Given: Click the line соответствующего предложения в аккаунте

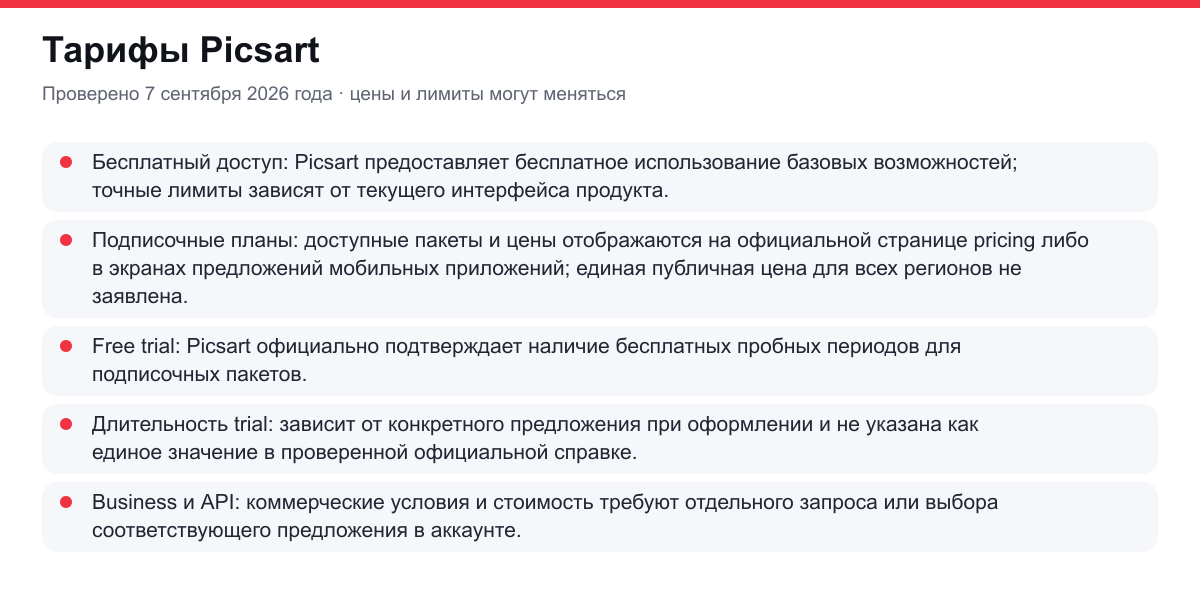Looking at the screenshot, I should (307, 531).
